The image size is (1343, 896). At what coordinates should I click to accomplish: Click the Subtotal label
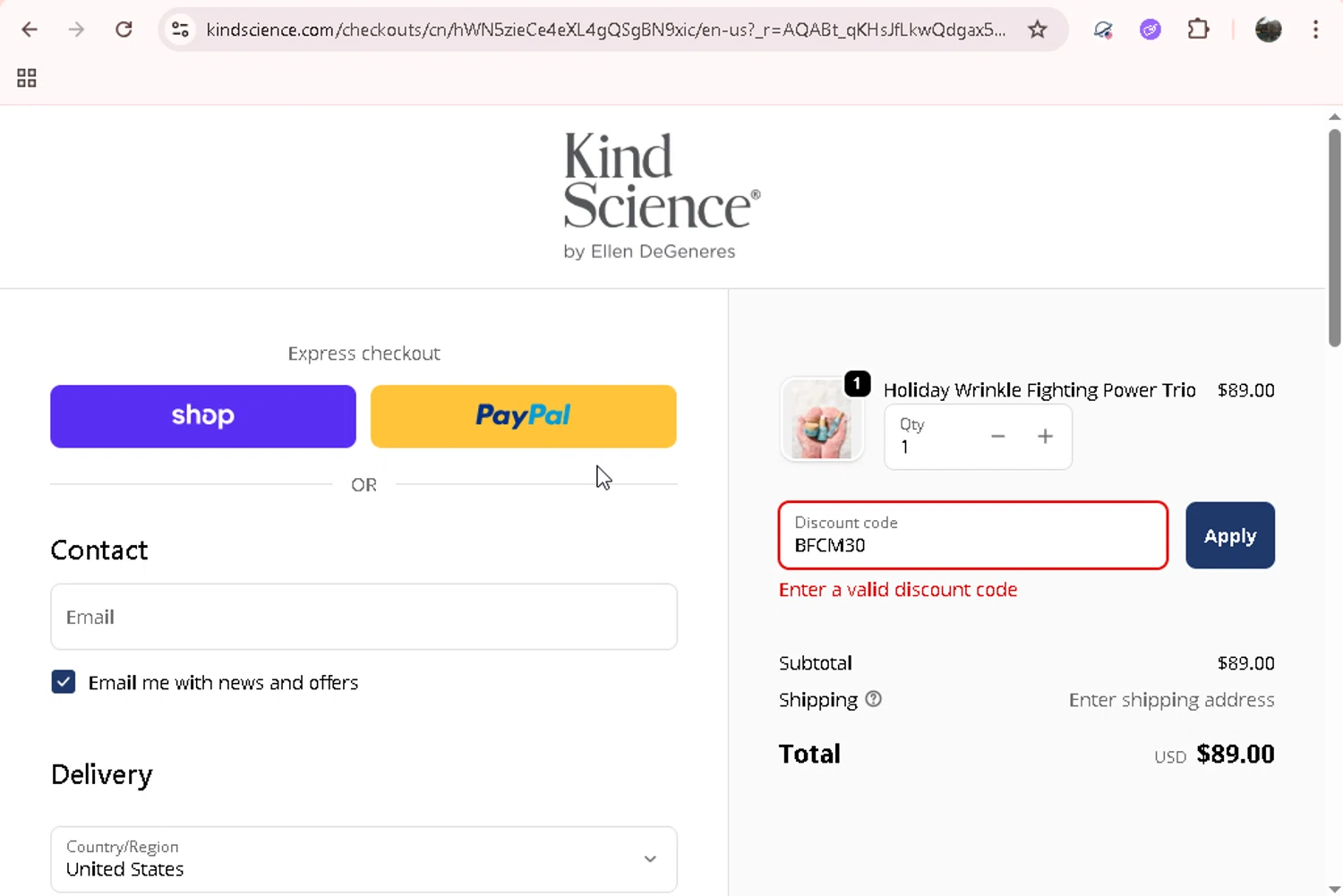pos(816,663)
